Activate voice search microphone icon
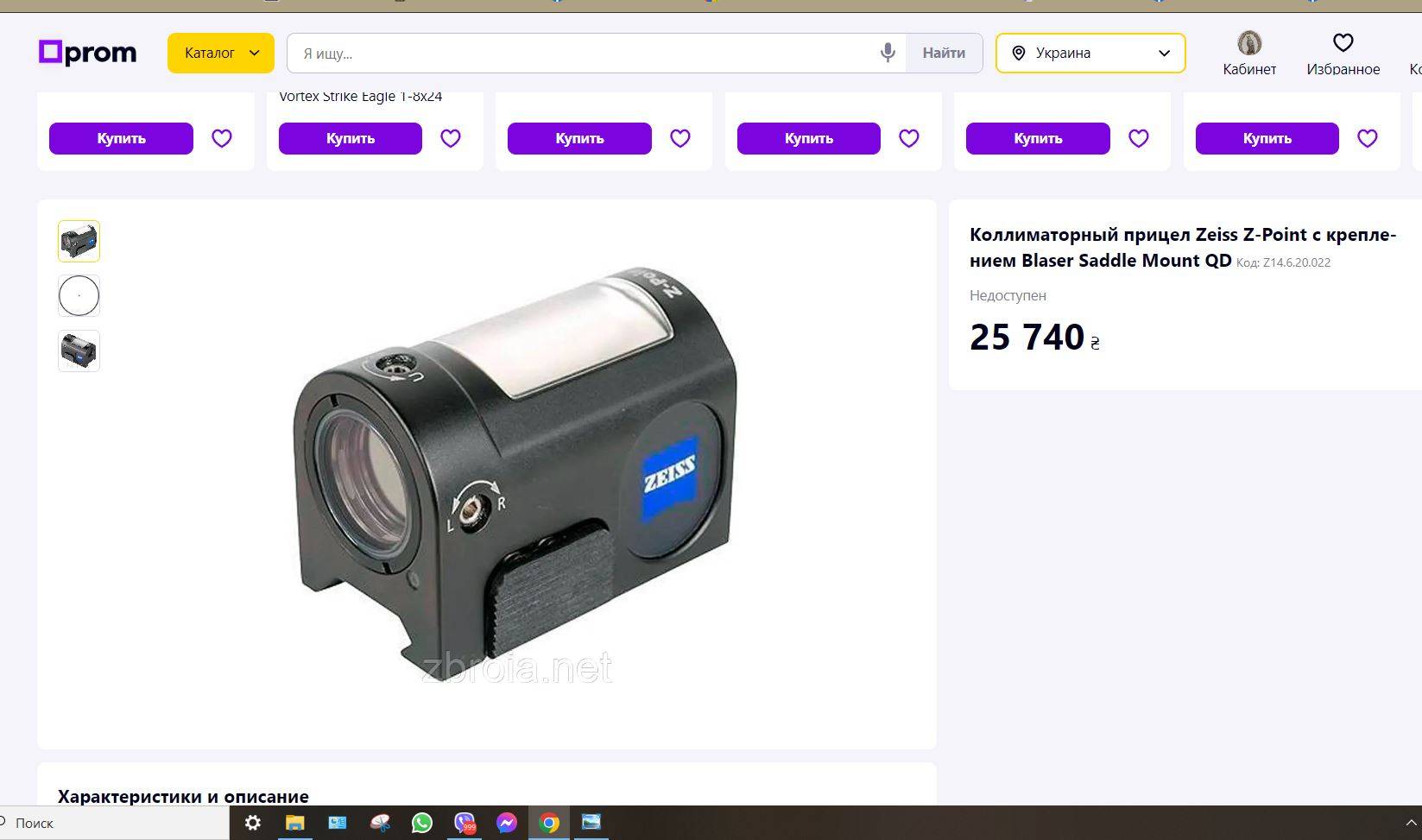The image size is (1422, 840). click(888, 53)
